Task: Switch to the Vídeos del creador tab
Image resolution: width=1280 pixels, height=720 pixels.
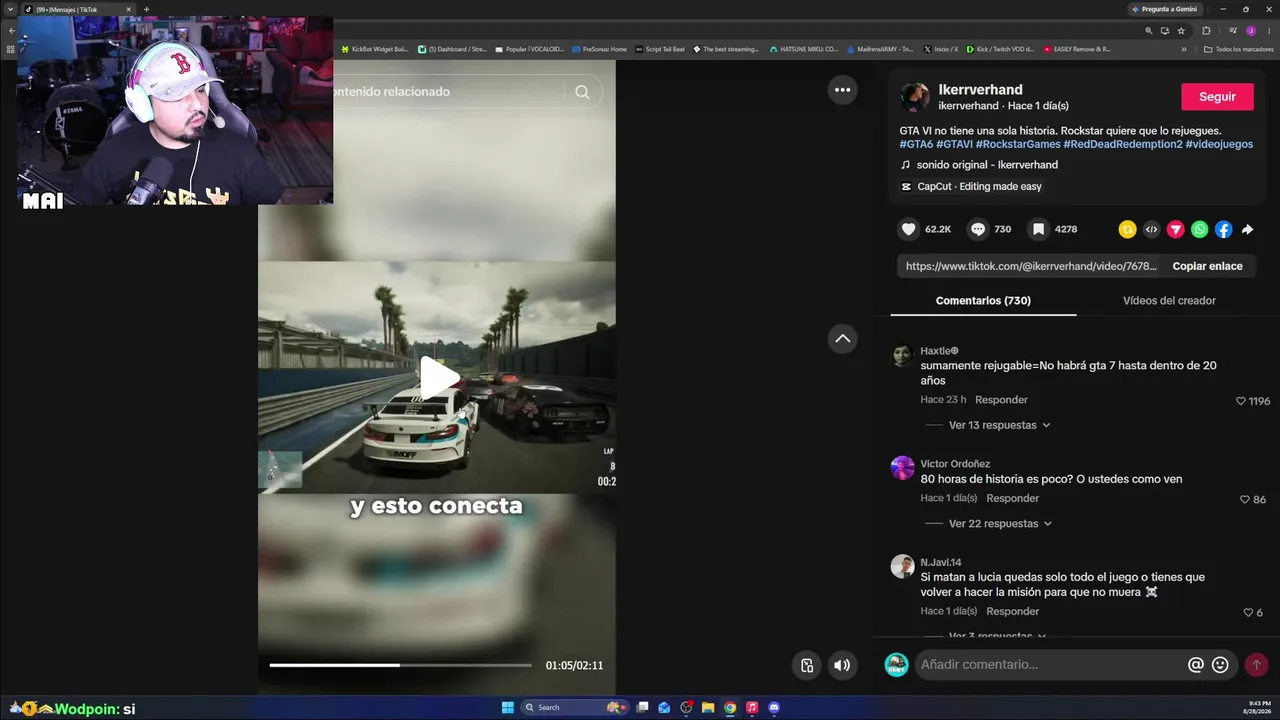Action: (1169, 300)
